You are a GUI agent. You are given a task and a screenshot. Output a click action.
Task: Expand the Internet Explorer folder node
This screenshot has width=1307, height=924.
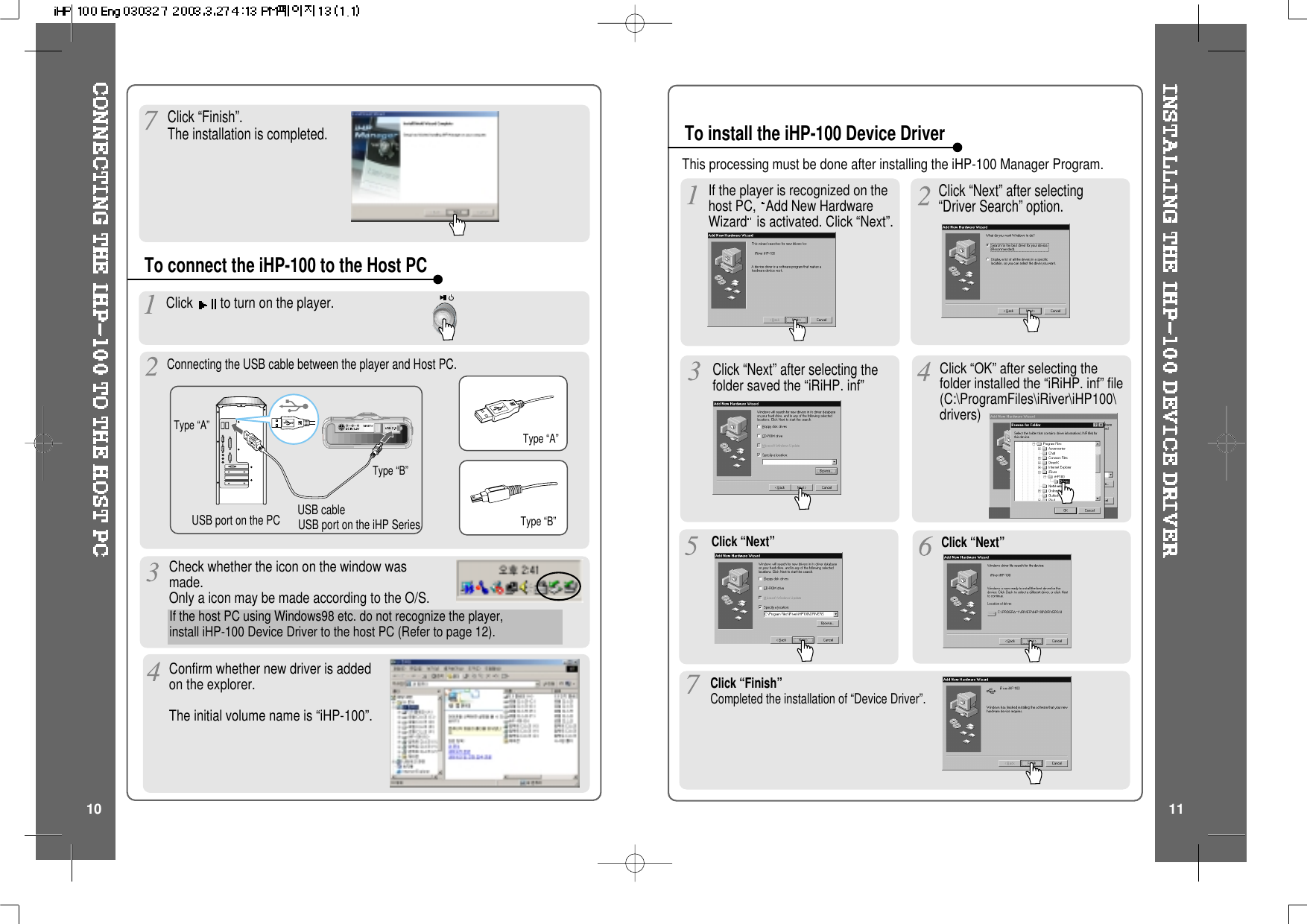pos(1039,467)
